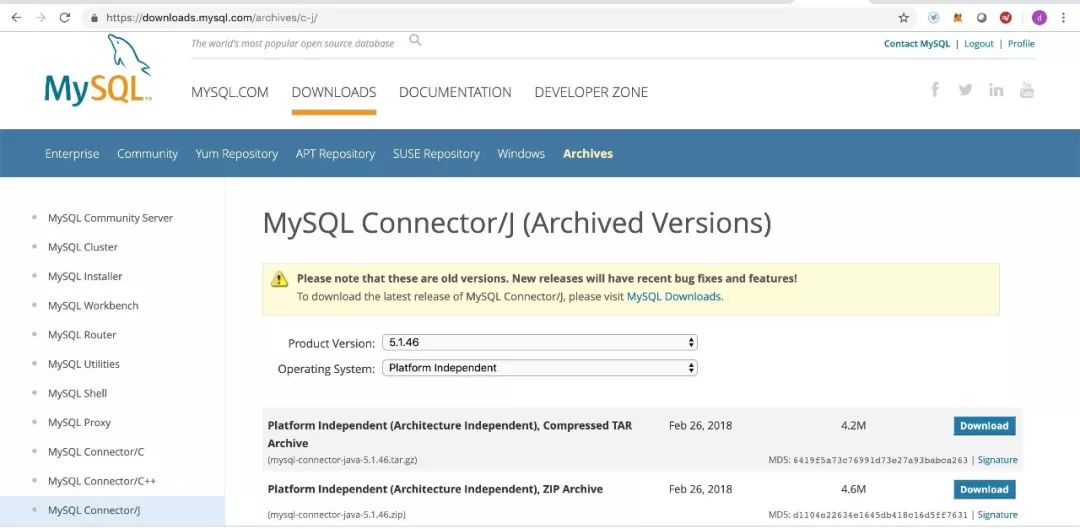The image size is (1080, 529).
Task: Follow the MySQL Downloads link in notice
Action: tap(674, 297)
